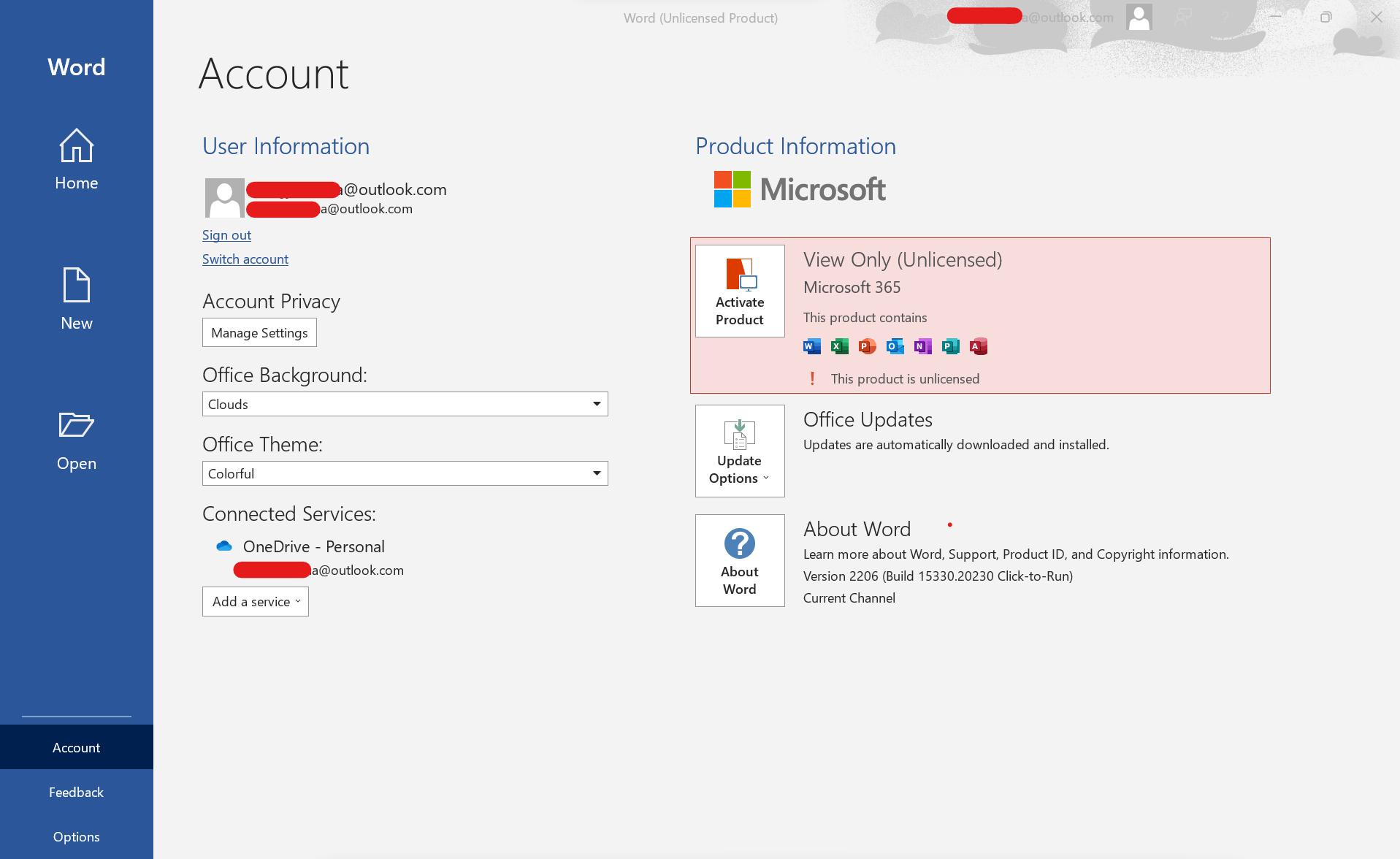1400x859 pixels.
Task: Select the Outlook app icon
Action: coord(894,346)
